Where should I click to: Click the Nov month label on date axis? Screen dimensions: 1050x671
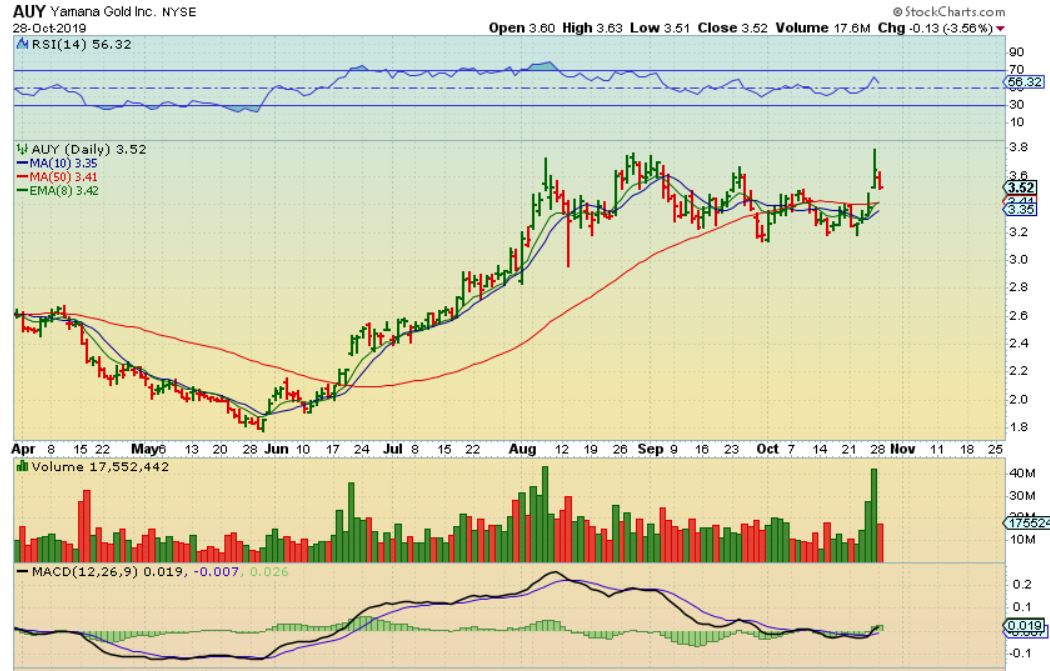[x=902, y=449]
